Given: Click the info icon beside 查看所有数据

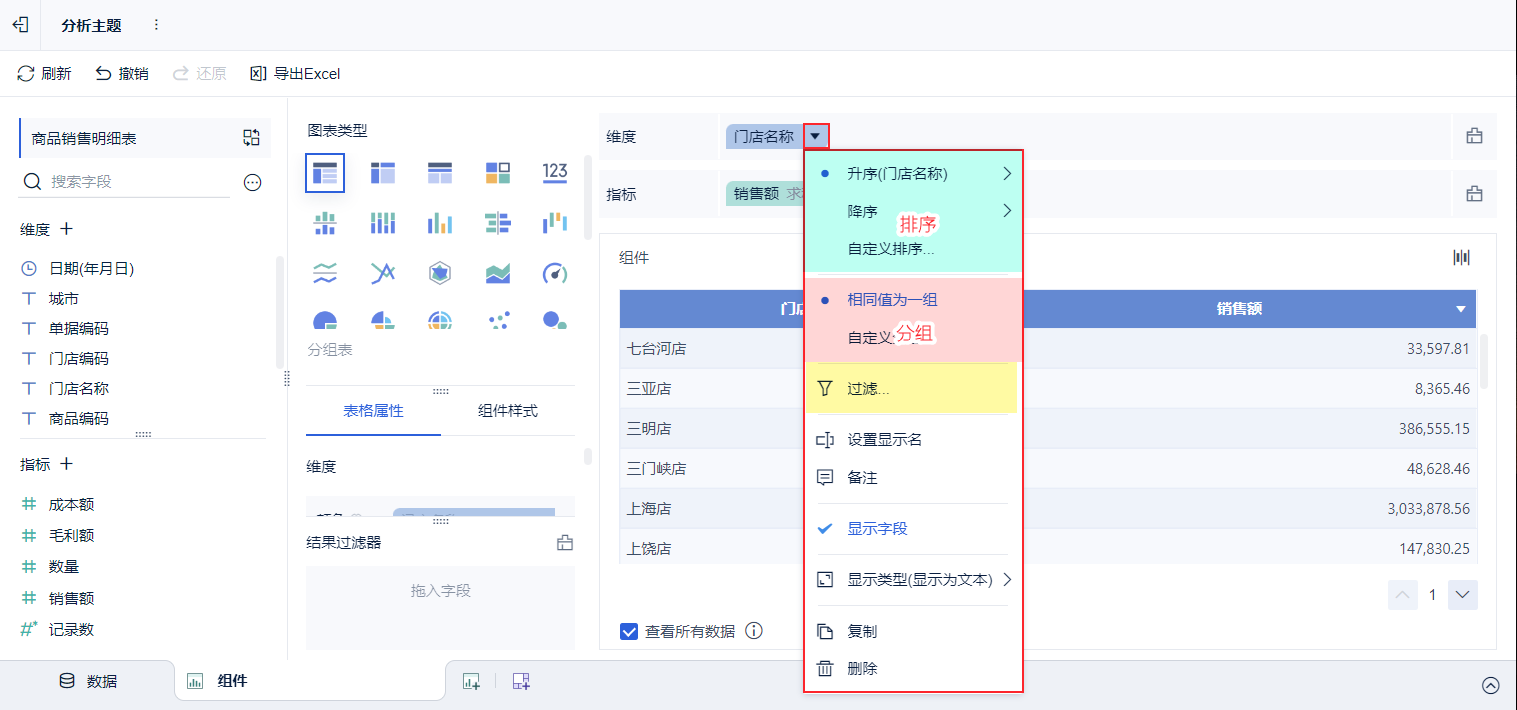Looking at the screenshot, I should coord(755,631).
